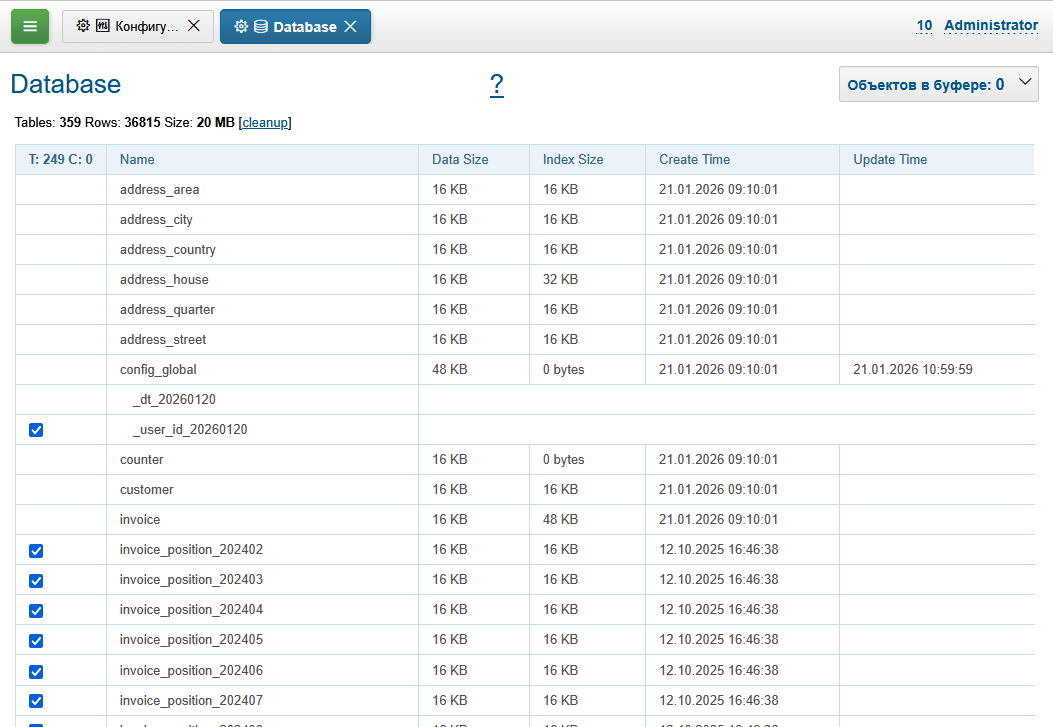The height and width of the screenshot is (727, 1053).
Task: Open the question mark help link
Action: click(x=496, y=85)
